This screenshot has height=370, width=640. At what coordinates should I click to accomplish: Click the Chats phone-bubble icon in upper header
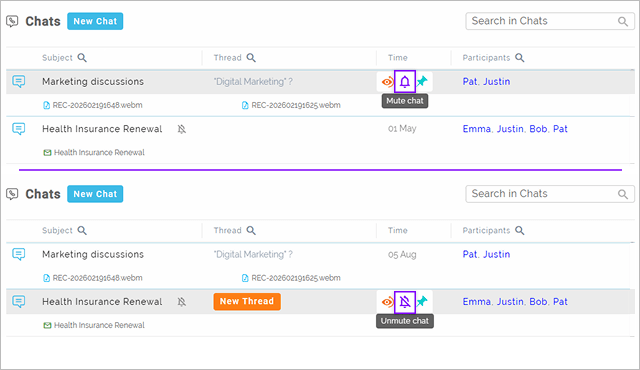[x=12, y=21]
